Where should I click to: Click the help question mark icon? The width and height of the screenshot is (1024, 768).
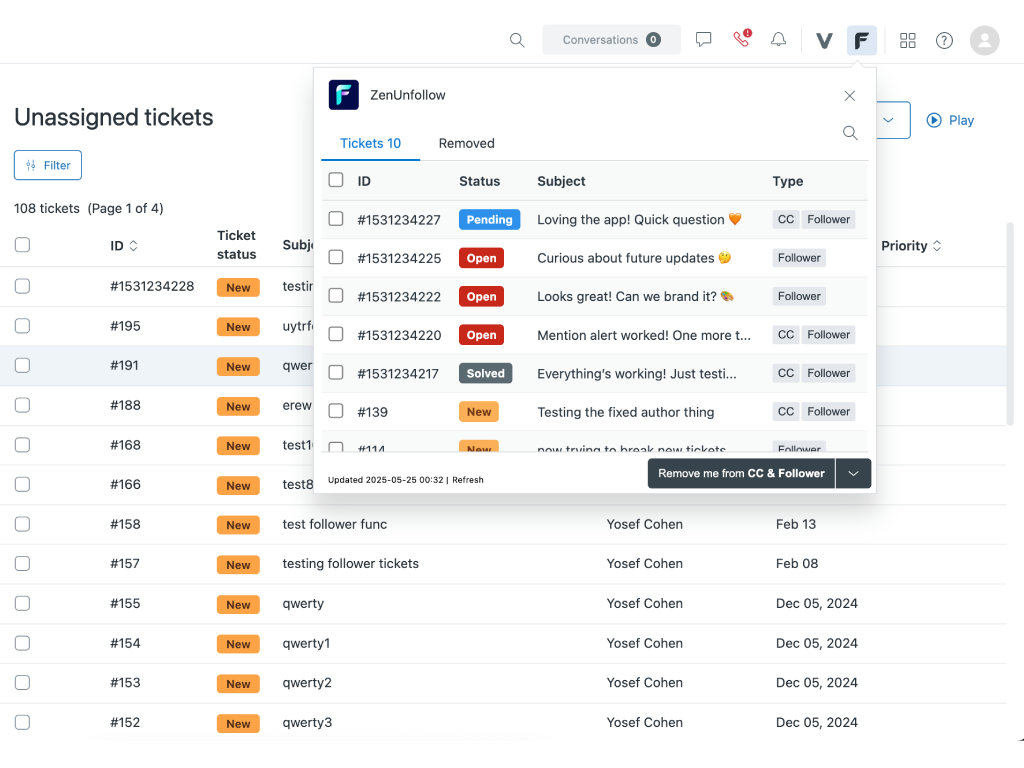pos(944,40)
